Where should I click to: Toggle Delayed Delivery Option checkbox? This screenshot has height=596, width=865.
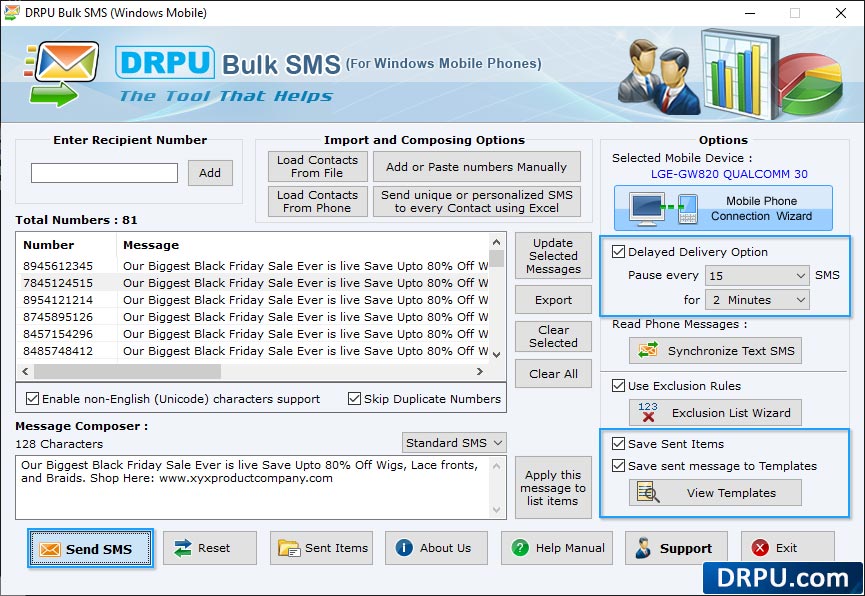(618, 252)
